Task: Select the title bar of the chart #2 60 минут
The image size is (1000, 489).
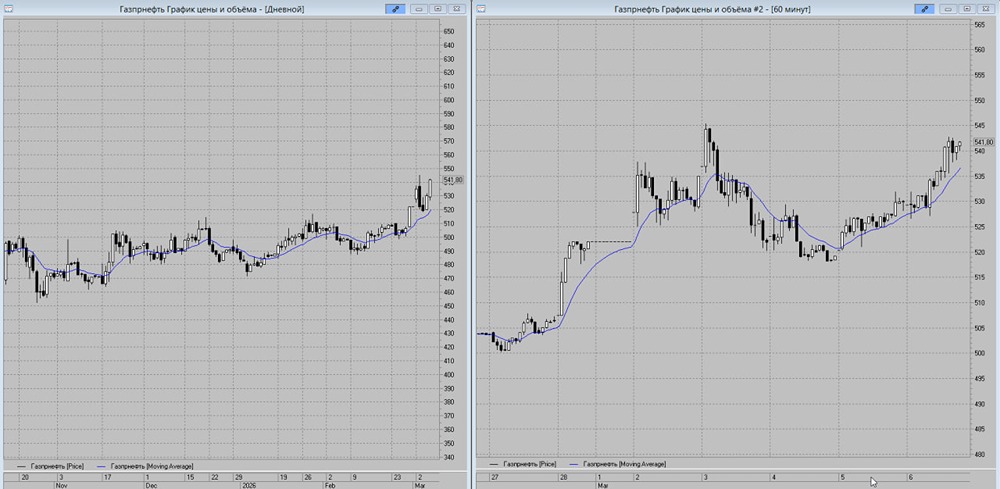Action: (714, 9)
